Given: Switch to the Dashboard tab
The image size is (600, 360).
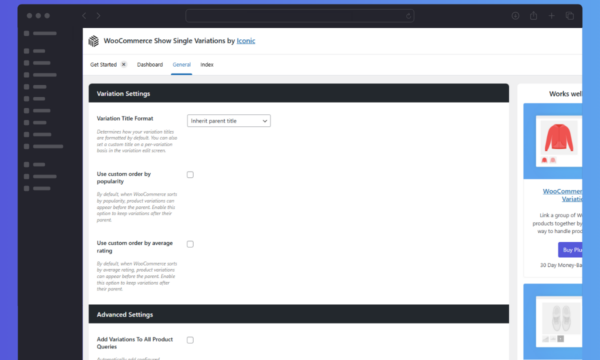Looking at the screenshot, I should [x=150, y=65].
